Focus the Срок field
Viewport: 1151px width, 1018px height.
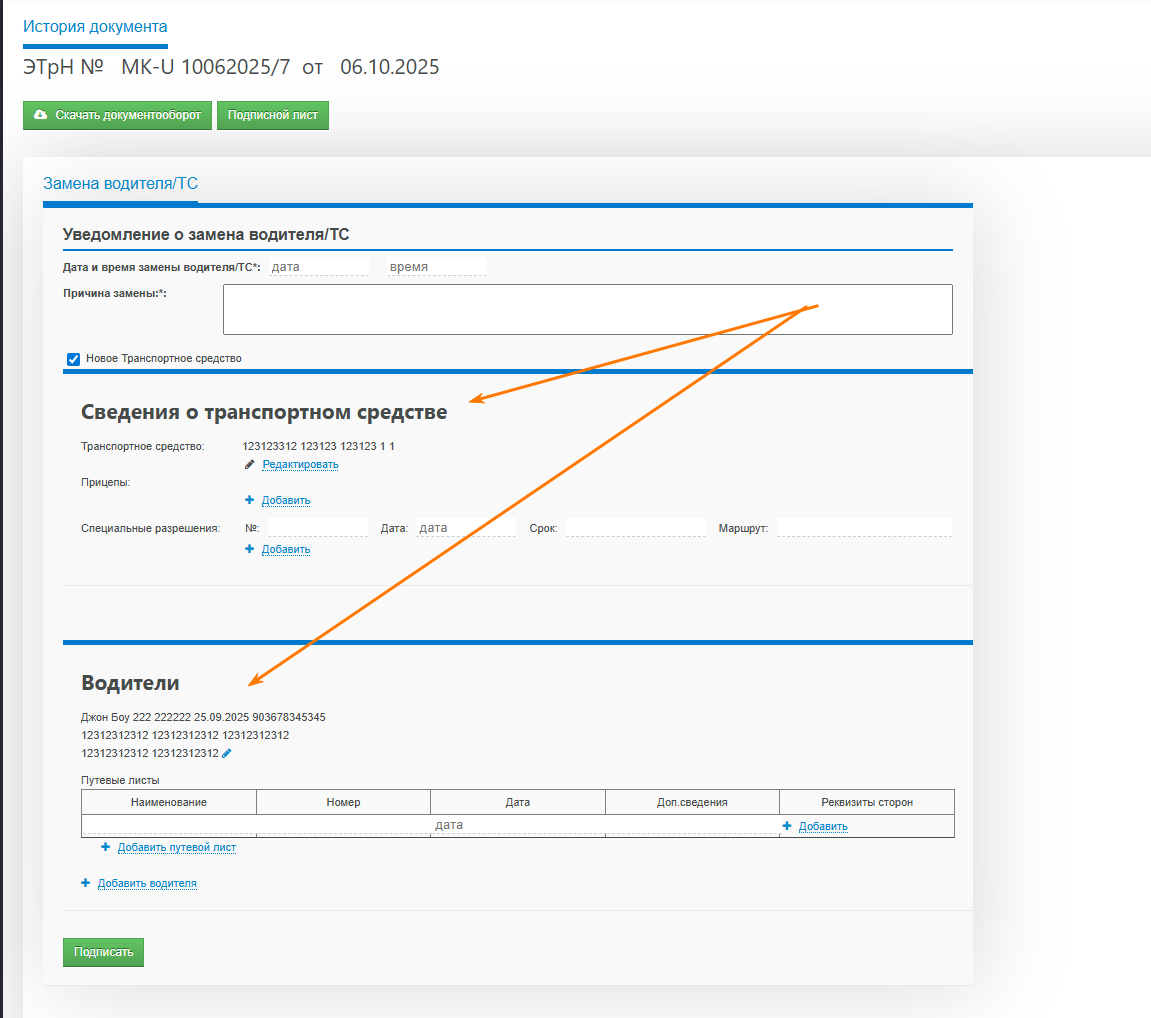click(x=636, y=528)
